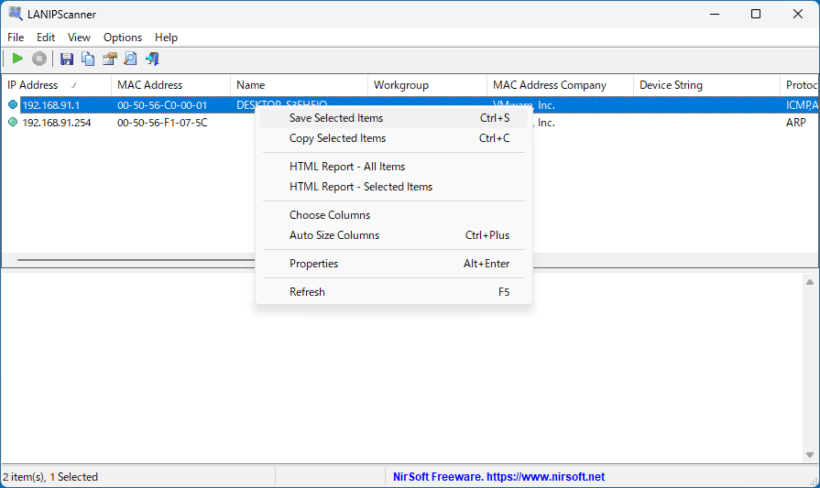Click the gray Stop scan icon
The image size is (820, 488).
(39, 59)
